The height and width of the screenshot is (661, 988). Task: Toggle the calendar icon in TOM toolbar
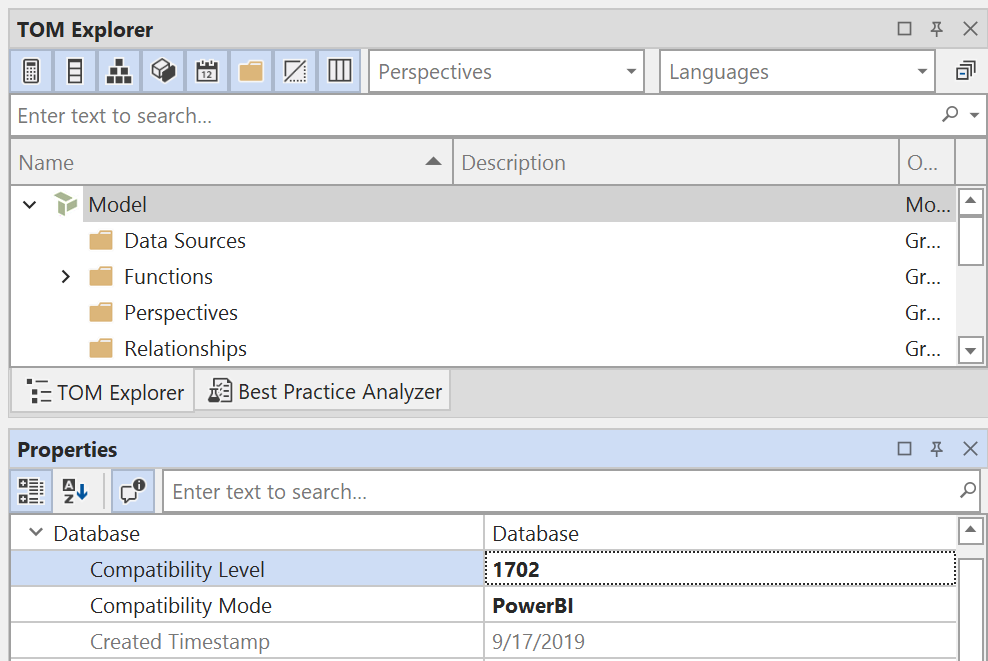coord(207,72)
